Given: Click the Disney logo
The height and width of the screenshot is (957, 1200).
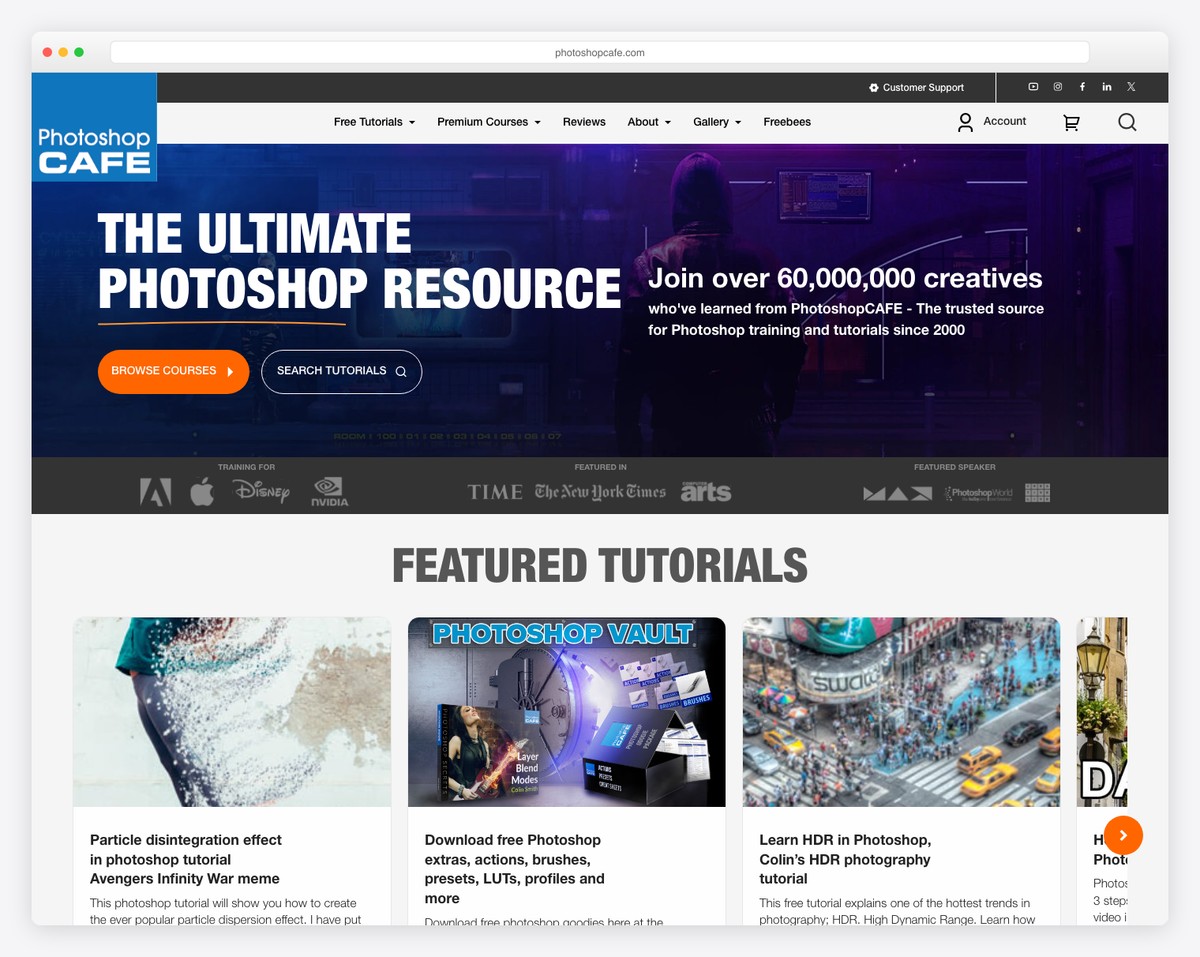Looking at the screenshot, I should point(261,491).
